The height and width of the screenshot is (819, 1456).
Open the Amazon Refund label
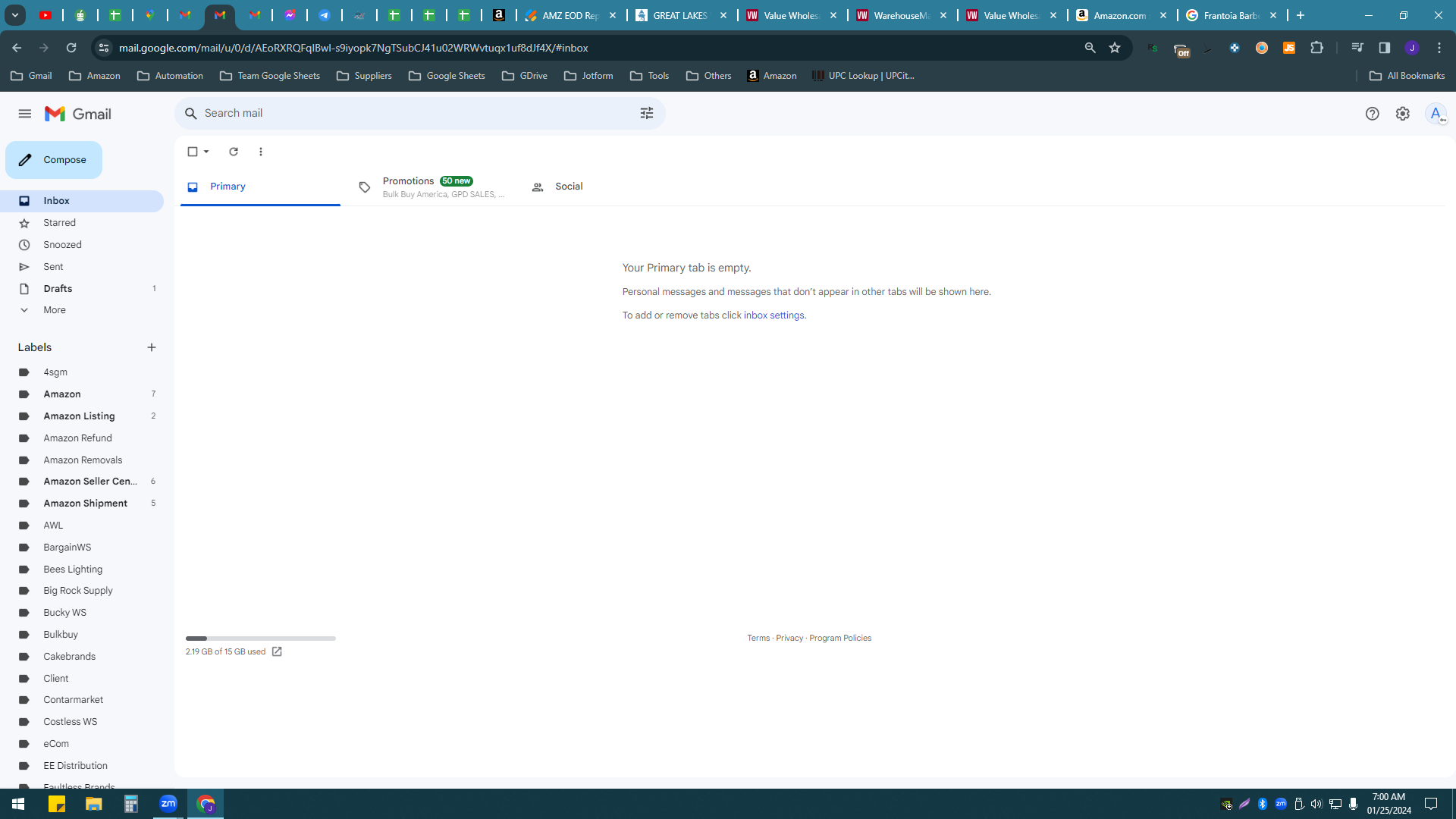pyautogui.click(x=82, y=438)
